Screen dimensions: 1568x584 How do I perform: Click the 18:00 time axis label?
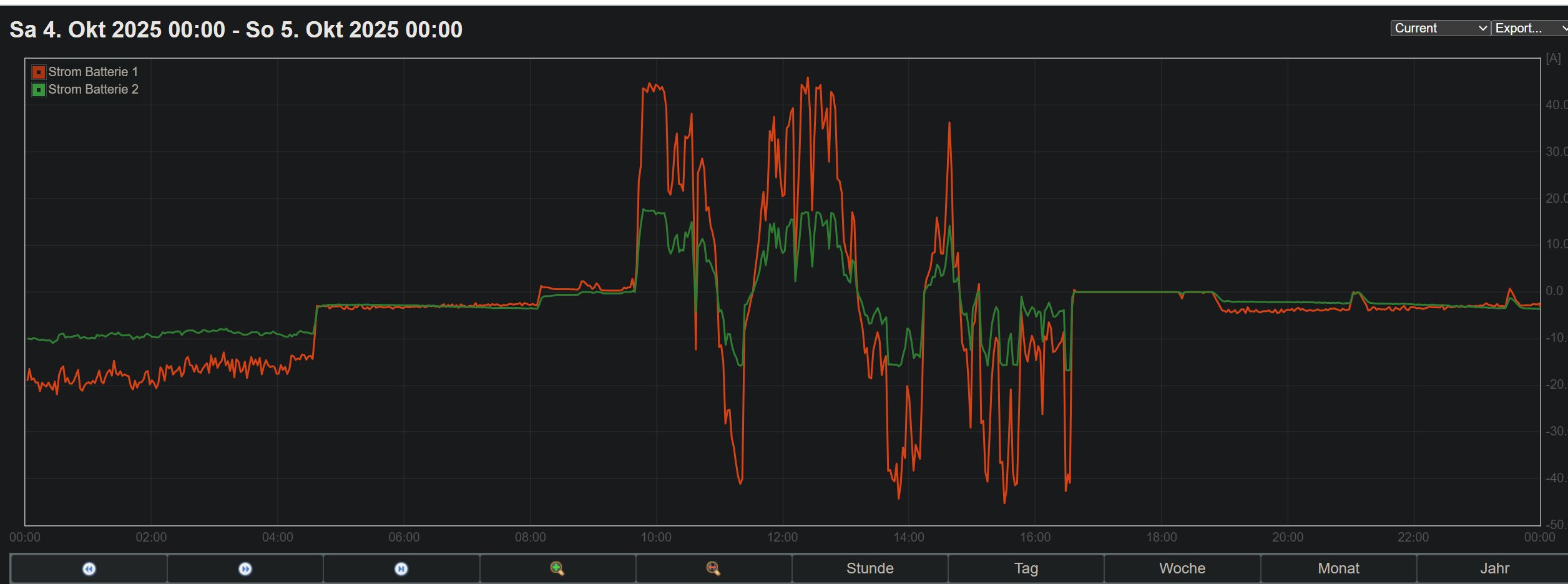[1161, 537]
